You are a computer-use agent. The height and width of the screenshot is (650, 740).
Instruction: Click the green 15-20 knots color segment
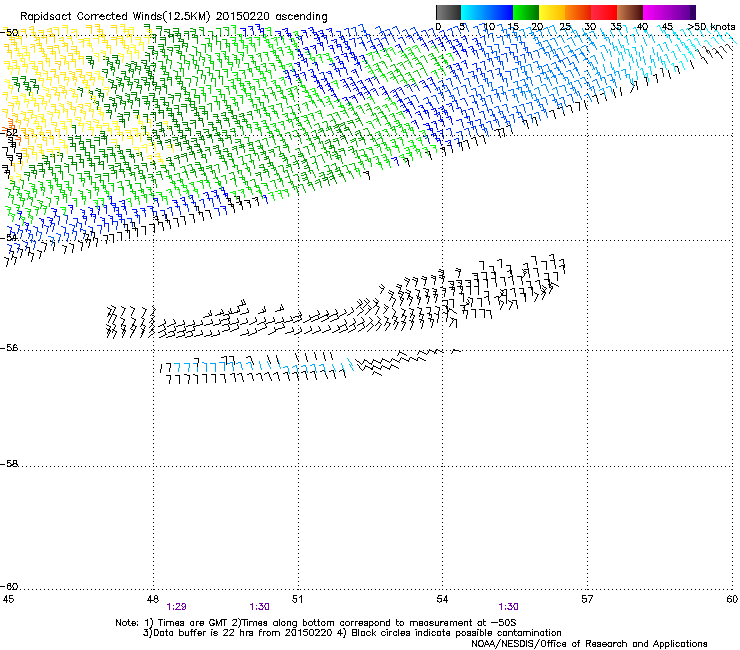click(526, 12)
